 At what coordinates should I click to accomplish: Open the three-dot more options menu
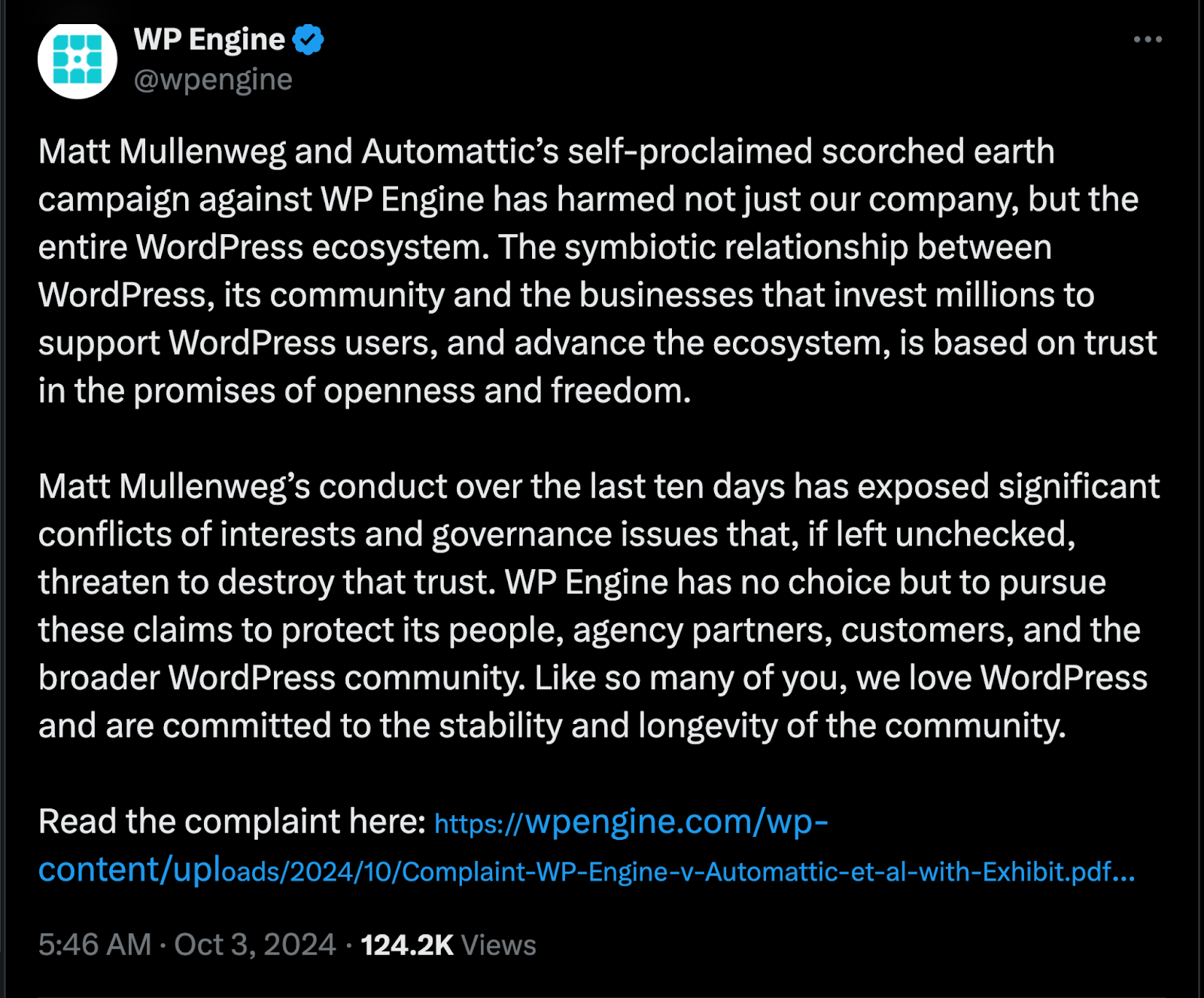click(x=1148, y=39)
